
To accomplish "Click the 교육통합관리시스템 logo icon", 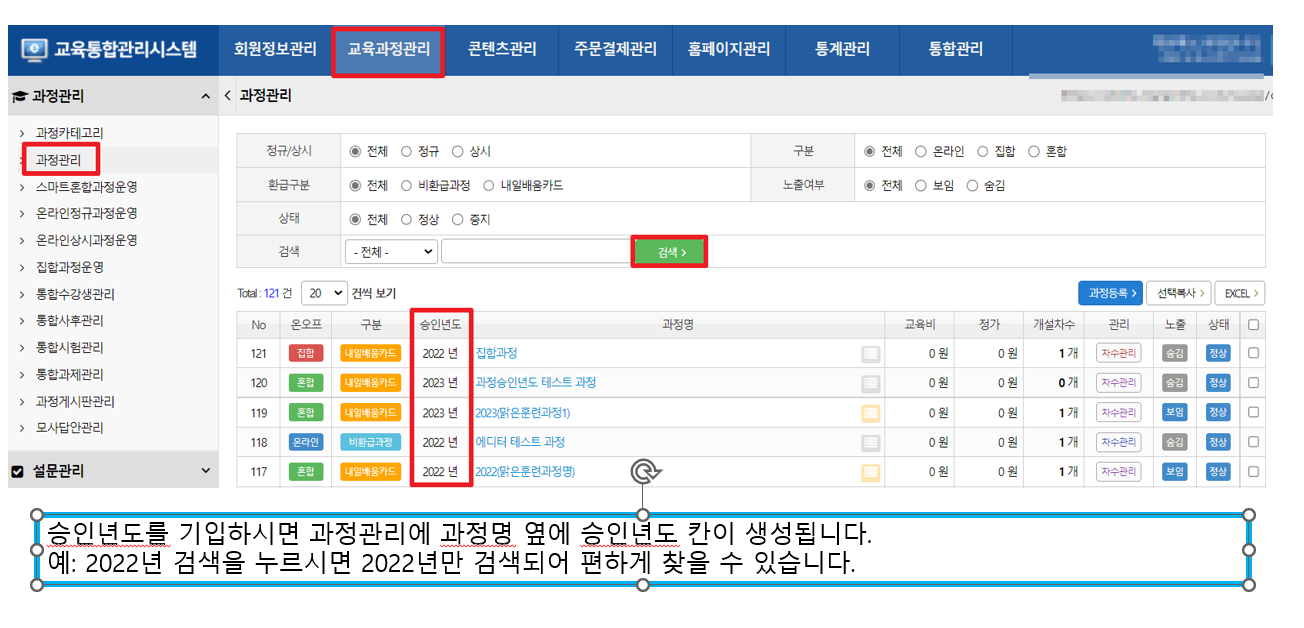I will 33,49.
